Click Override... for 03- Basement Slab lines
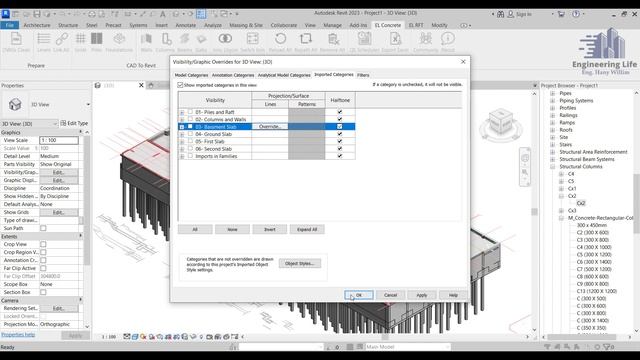This screenshot has width=640, height=360. click(270, 127)
